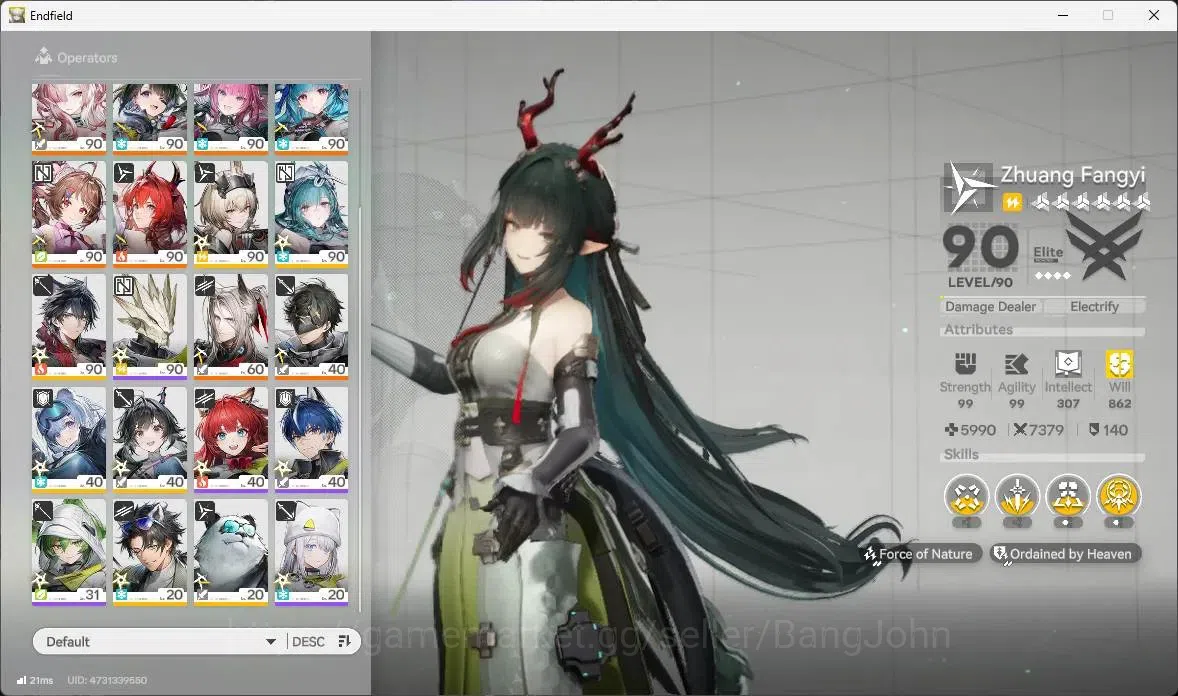Click the large level number 90
The image size is (1178, 696).
pos(980,248)
